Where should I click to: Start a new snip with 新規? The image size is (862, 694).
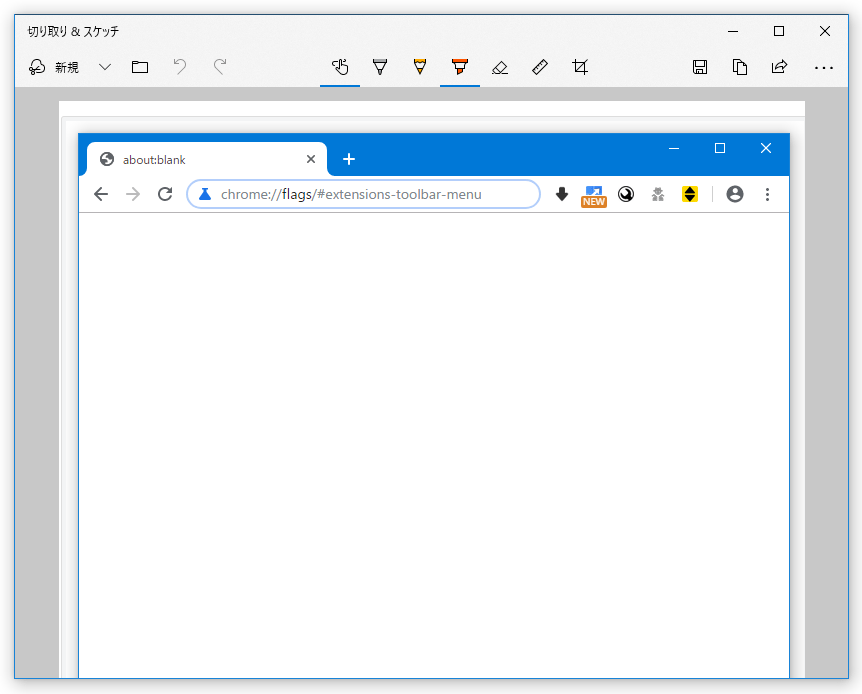(x=54, y=67)
